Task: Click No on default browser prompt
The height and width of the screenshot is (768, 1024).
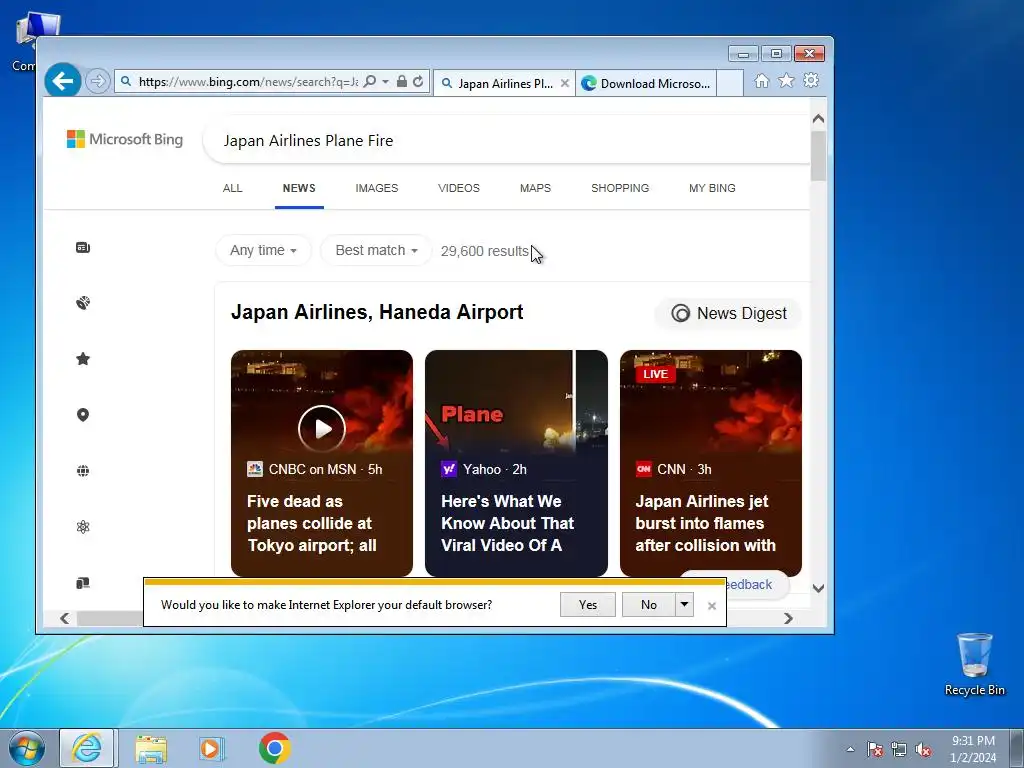Action: coord(648,605)
